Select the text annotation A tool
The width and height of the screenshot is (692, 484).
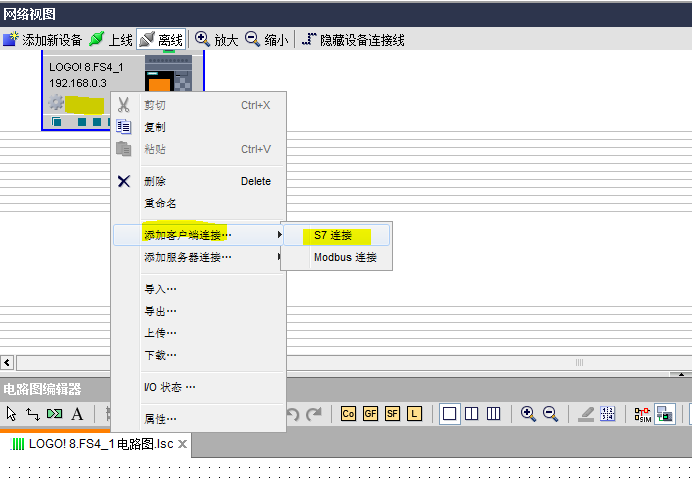tap(77, 414)
